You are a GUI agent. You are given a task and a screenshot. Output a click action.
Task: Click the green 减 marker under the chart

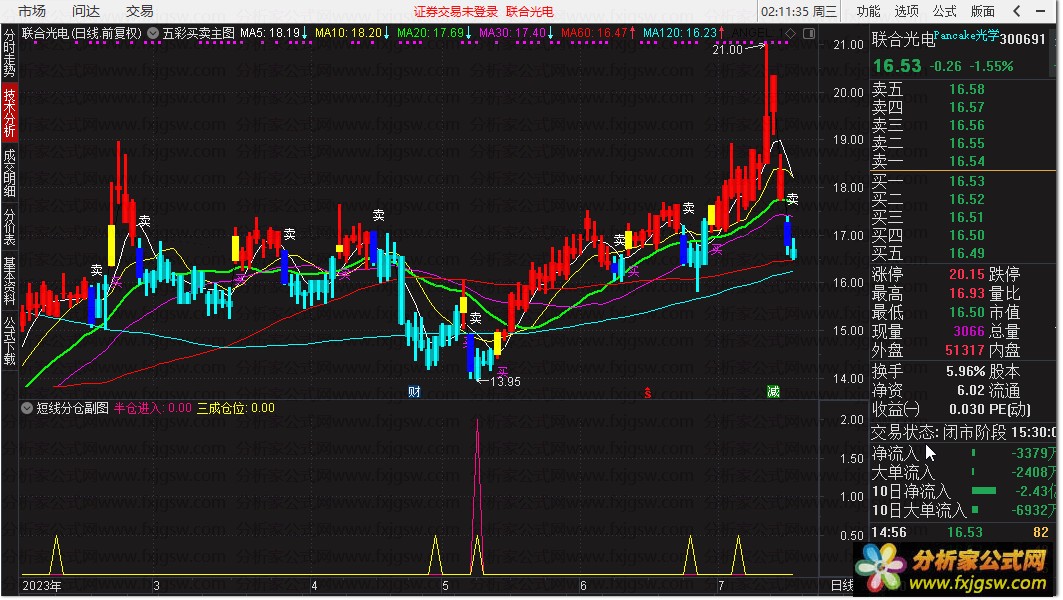pos(773,392)
